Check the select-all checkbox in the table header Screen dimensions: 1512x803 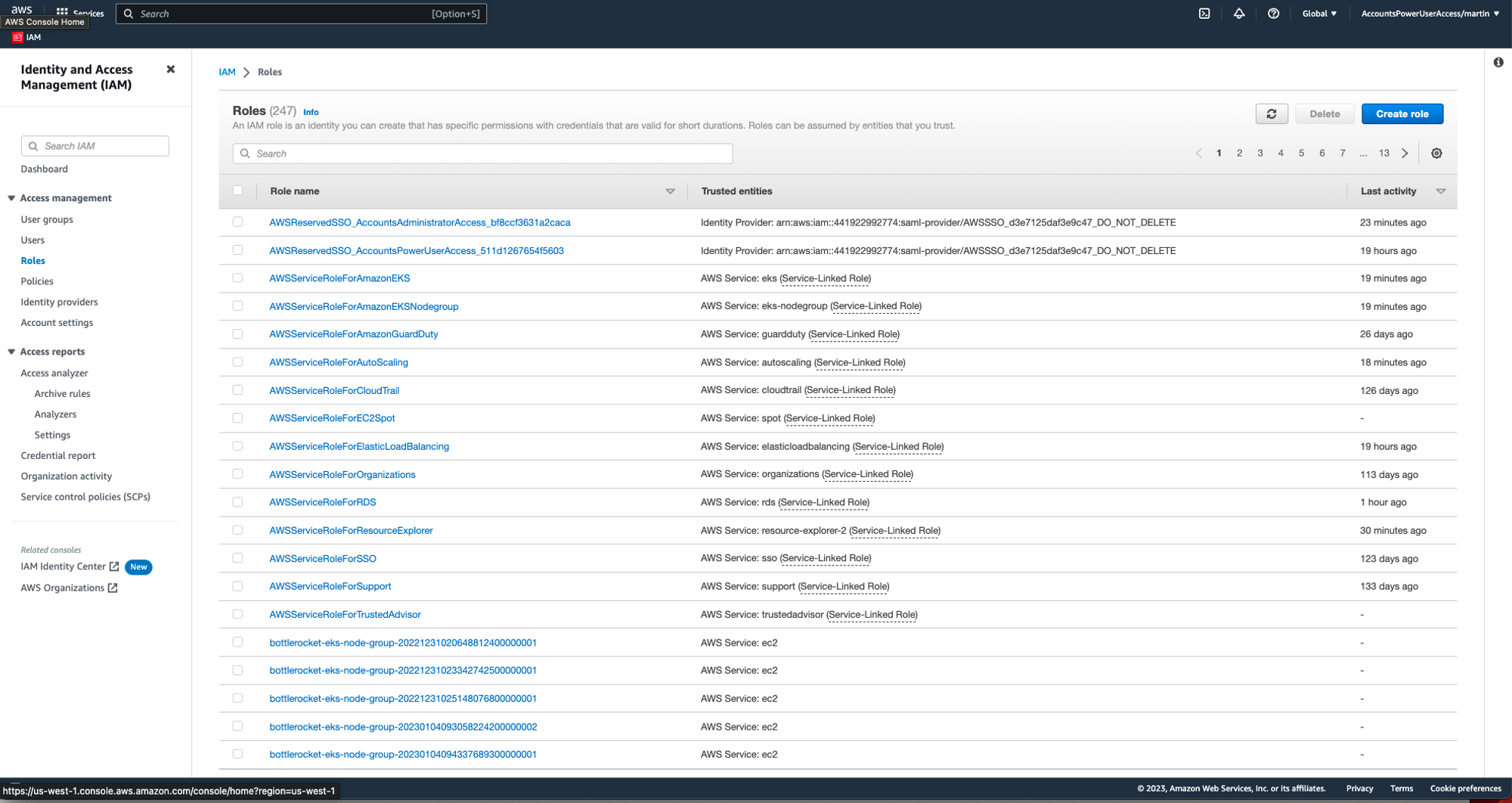tap(238, 191)
